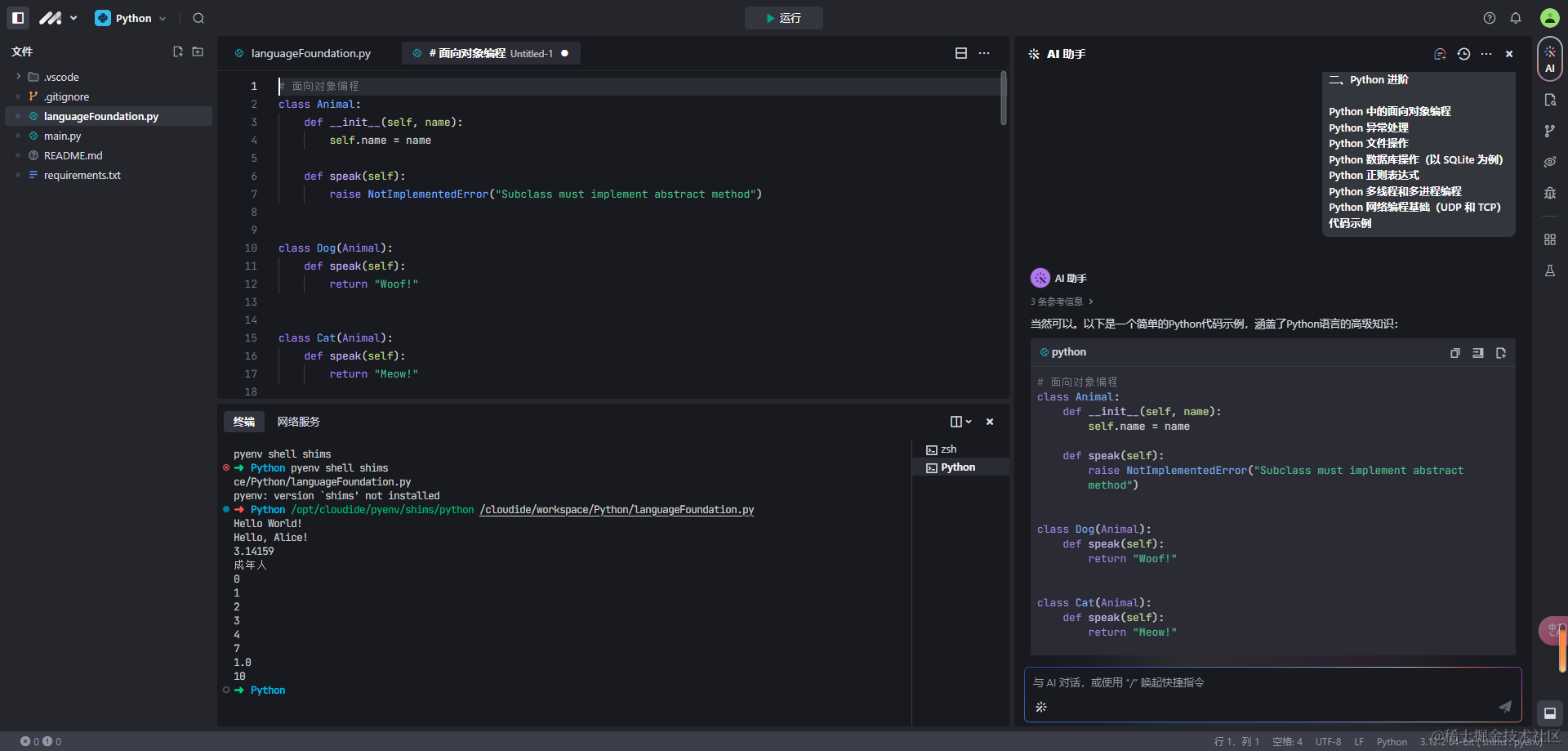
Task: Insert AI code into the editor
Action: (x=1477, y=353)
